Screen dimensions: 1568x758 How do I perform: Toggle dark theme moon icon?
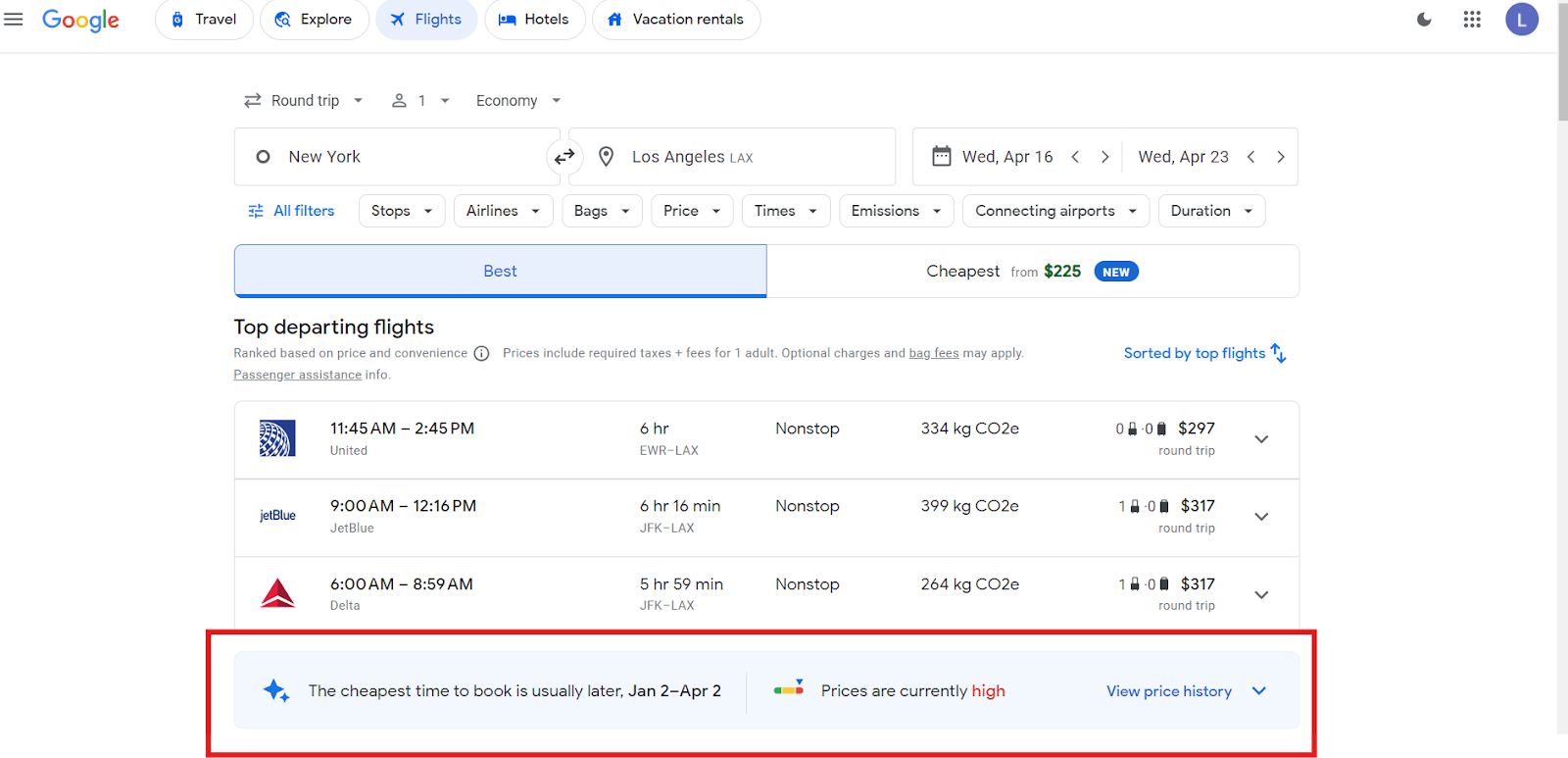[1424, 20]
